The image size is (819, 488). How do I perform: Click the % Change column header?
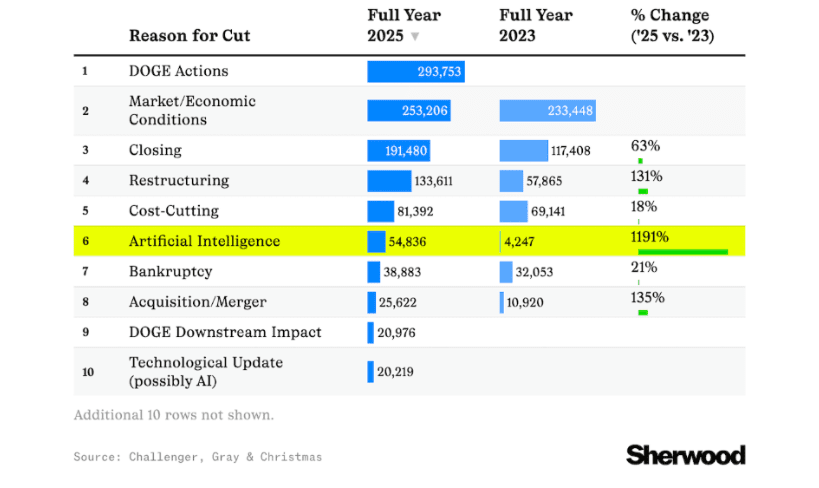tap(672, 26)
